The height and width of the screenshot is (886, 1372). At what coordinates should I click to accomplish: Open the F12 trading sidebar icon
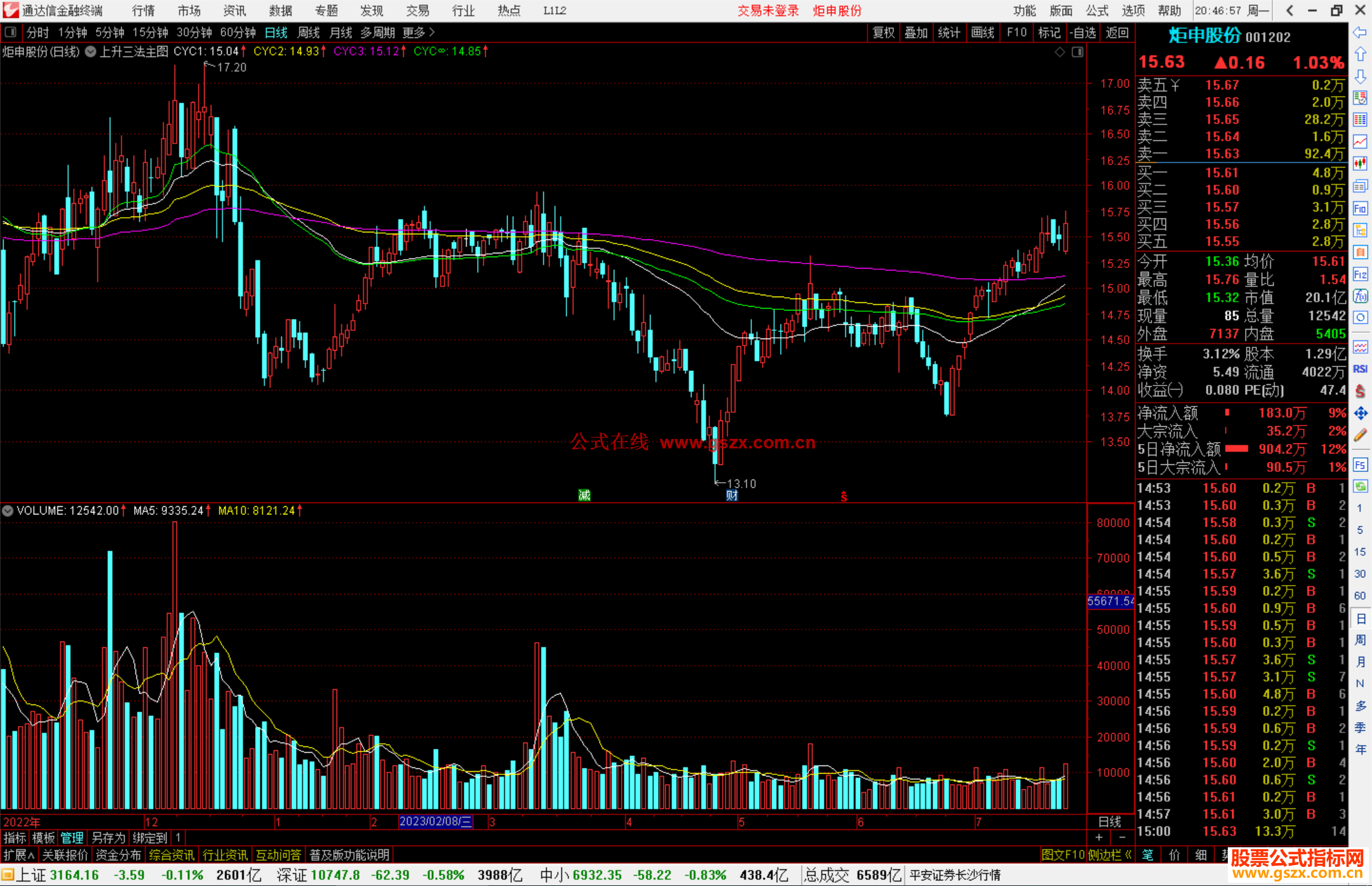[1360, 274]
